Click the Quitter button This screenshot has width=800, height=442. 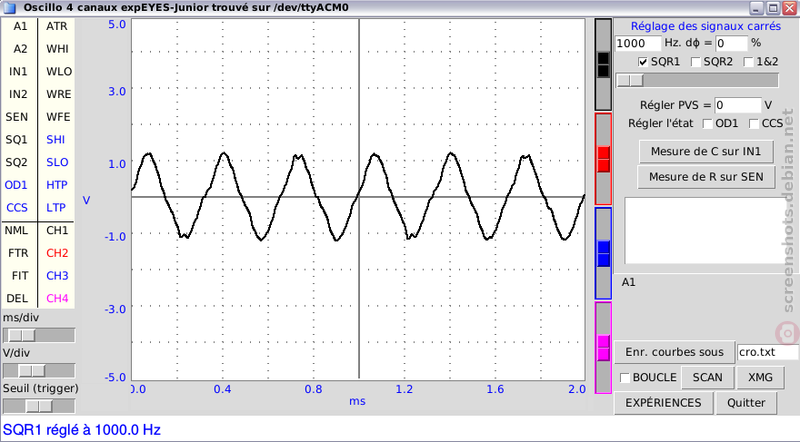click(x=746, y=403)
